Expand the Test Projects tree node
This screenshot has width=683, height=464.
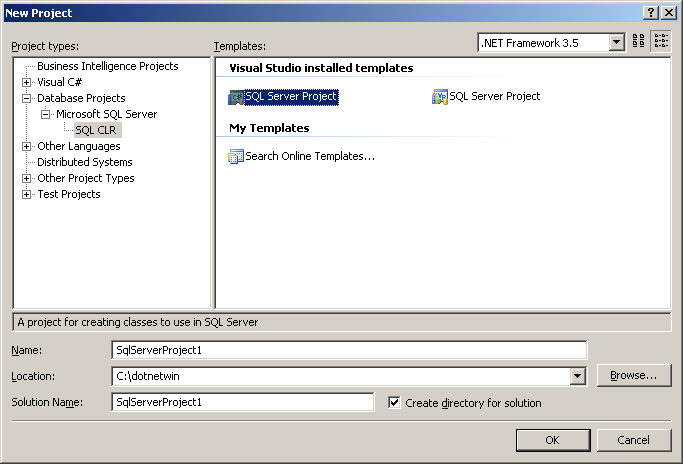tap(27, 195)
